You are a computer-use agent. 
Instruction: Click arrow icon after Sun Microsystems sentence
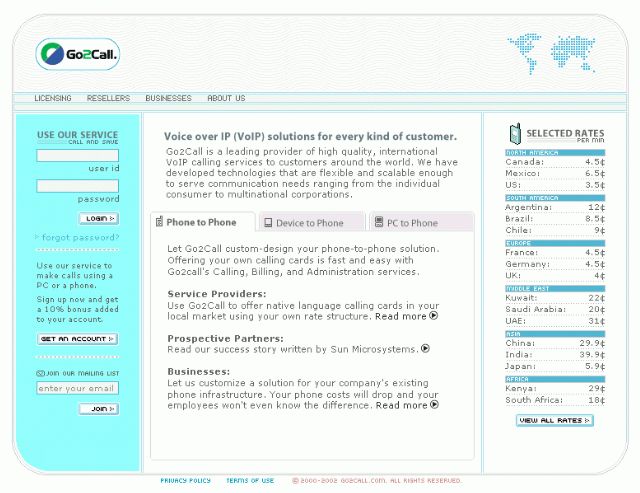click(x=425, y=349)
